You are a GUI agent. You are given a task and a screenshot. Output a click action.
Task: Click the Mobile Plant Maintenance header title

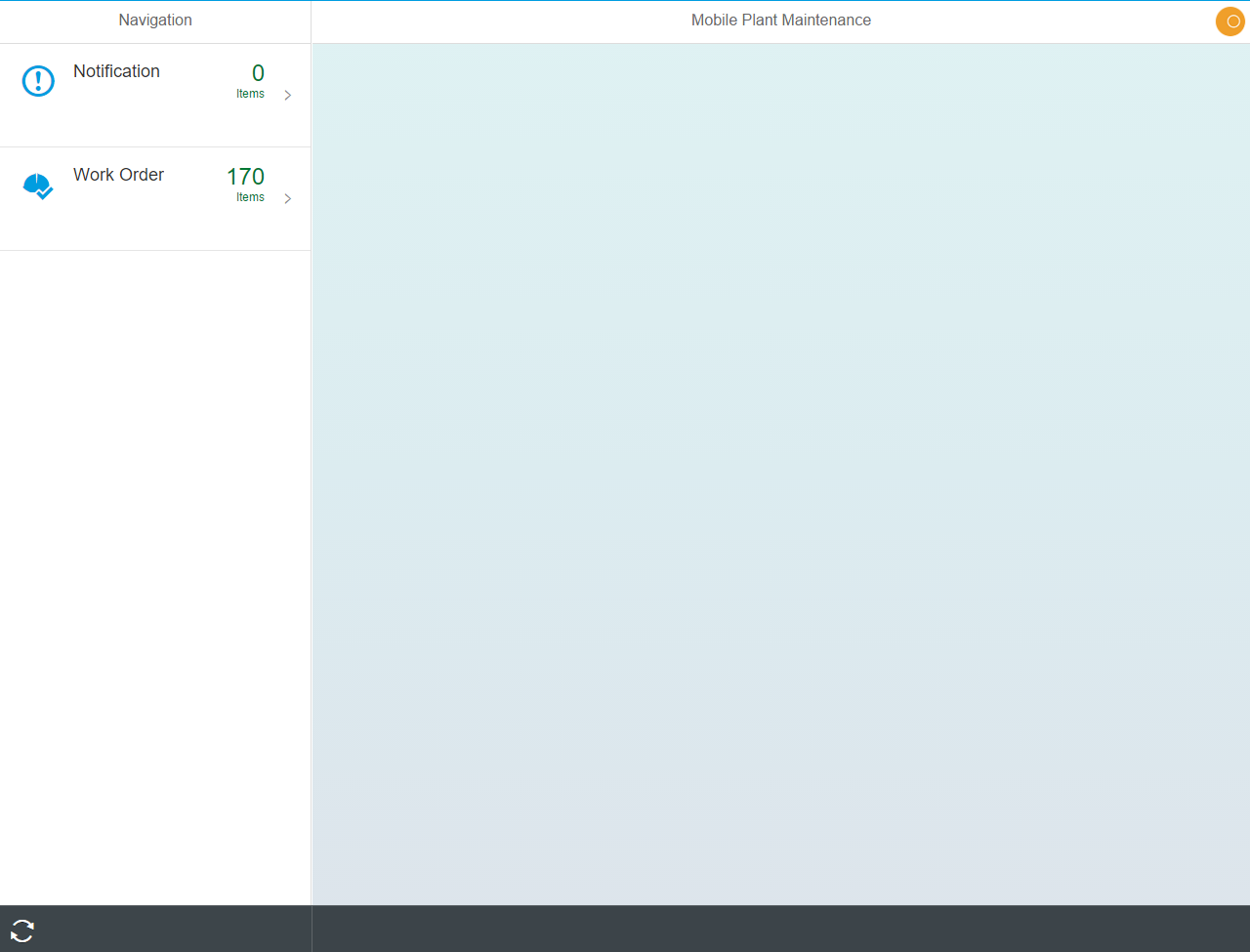(780, 21)
